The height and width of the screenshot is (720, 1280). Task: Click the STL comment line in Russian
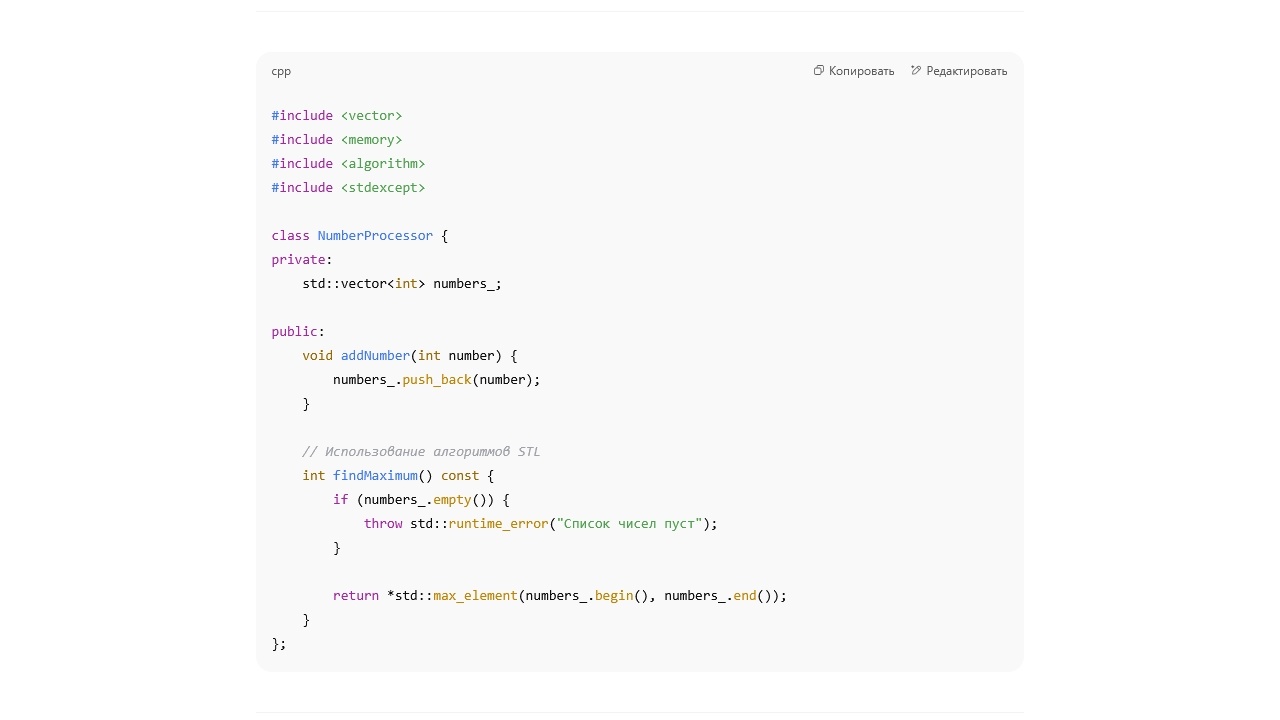pyautogui.click(x=421, y=451)
